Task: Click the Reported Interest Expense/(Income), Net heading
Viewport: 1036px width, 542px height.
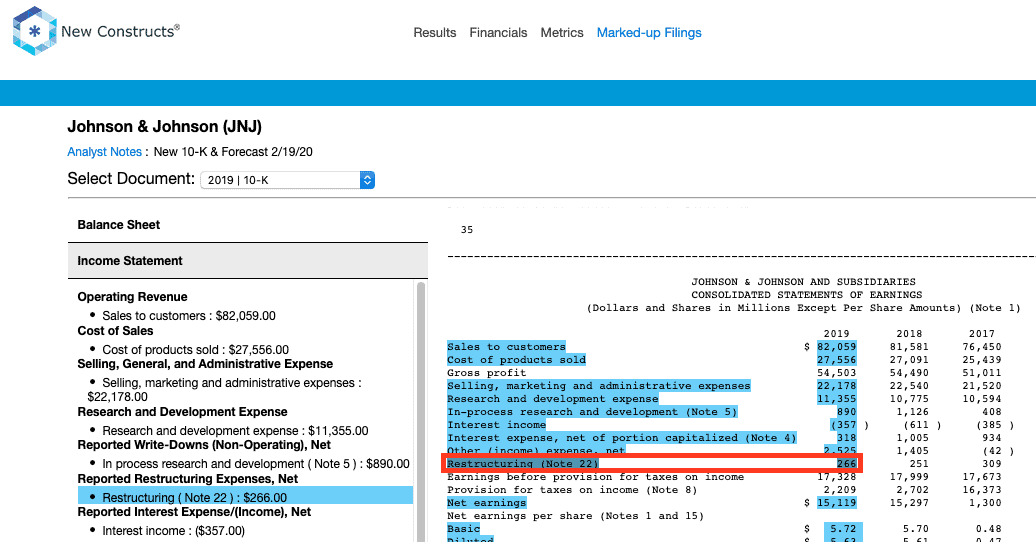Action: click(x=194, y=512)
